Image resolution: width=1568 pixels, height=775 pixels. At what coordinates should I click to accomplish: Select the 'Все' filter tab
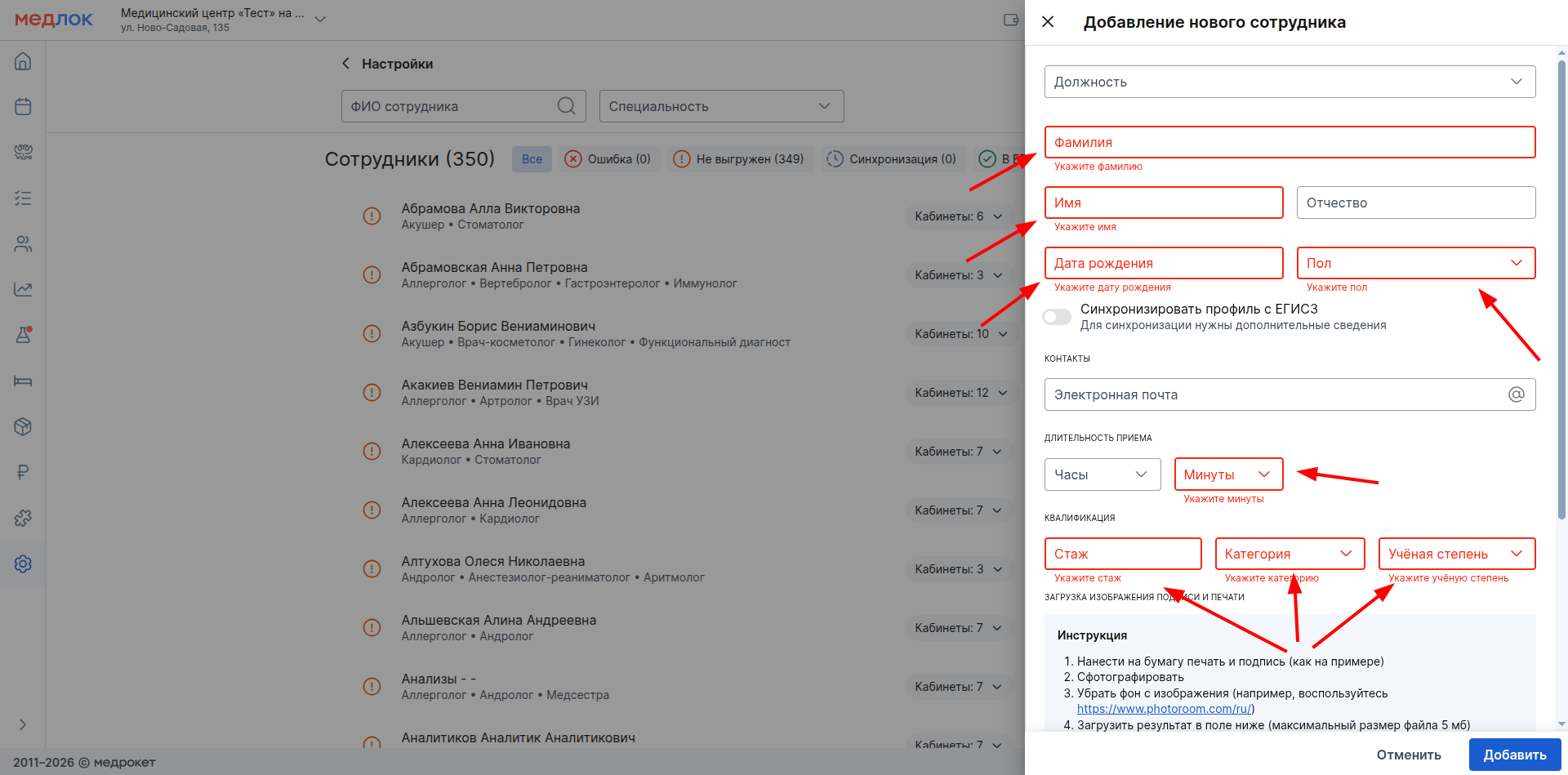pos(532,159)
